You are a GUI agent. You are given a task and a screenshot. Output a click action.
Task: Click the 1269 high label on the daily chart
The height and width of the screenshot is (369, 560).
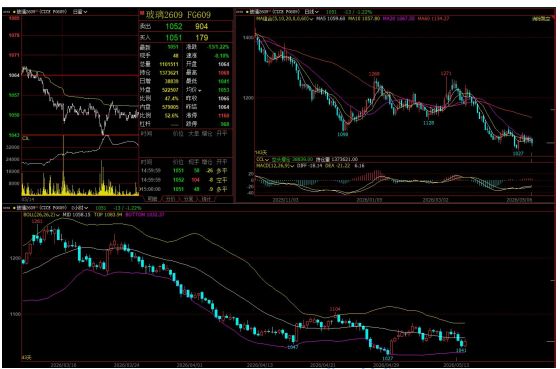click(x=374, y=74)
